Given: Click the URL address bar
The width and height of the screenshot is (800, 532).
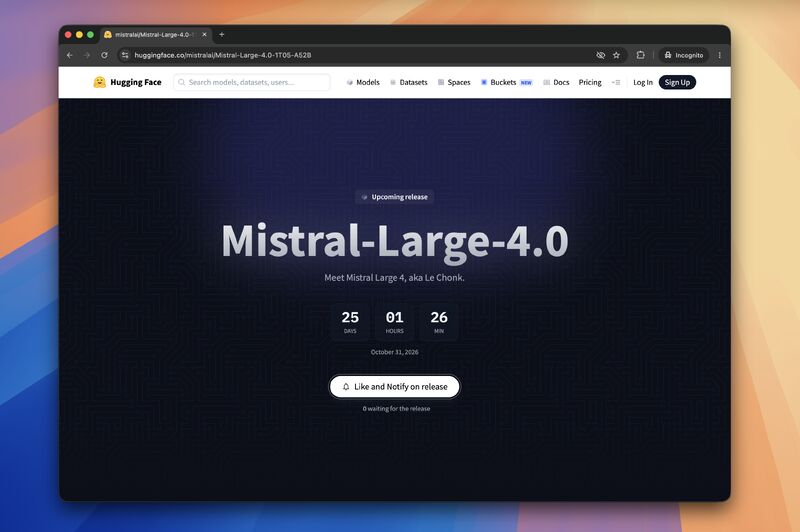Looking at the screenshot, I should [357, 55].
